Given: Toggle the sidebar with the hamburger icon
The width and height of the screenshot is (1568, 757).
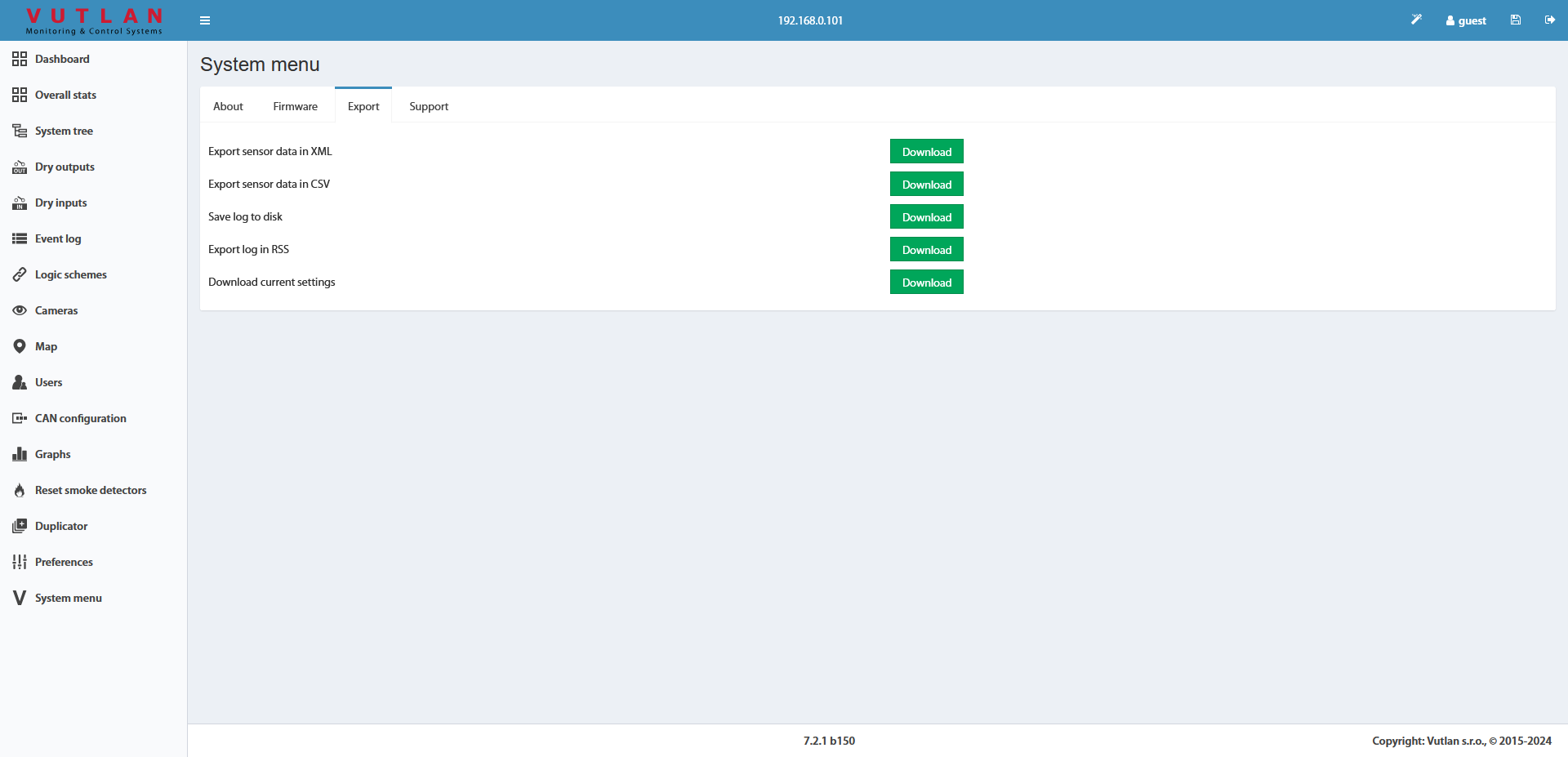Looking at the screenshot, I should tap(205, 20).
